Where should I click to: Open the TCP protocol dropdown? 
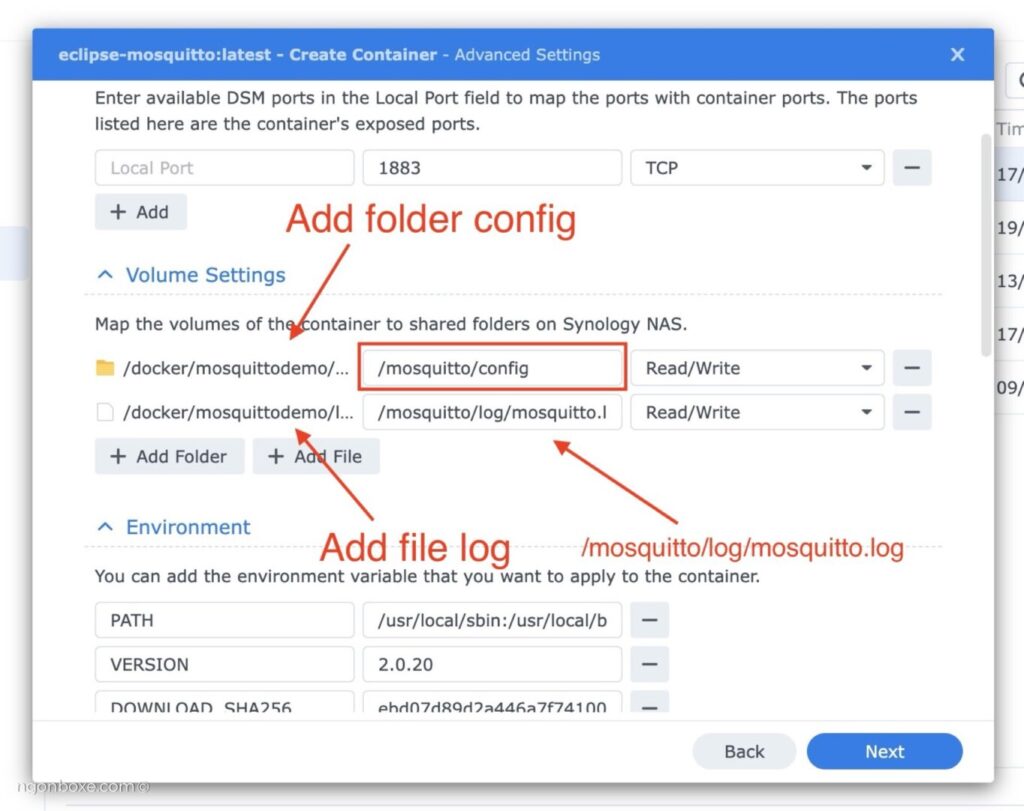[757, 168]
